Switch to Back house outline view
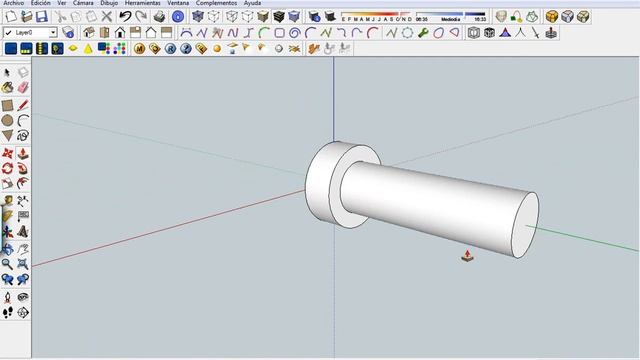The image size is (640, 360). click(151, 33)
